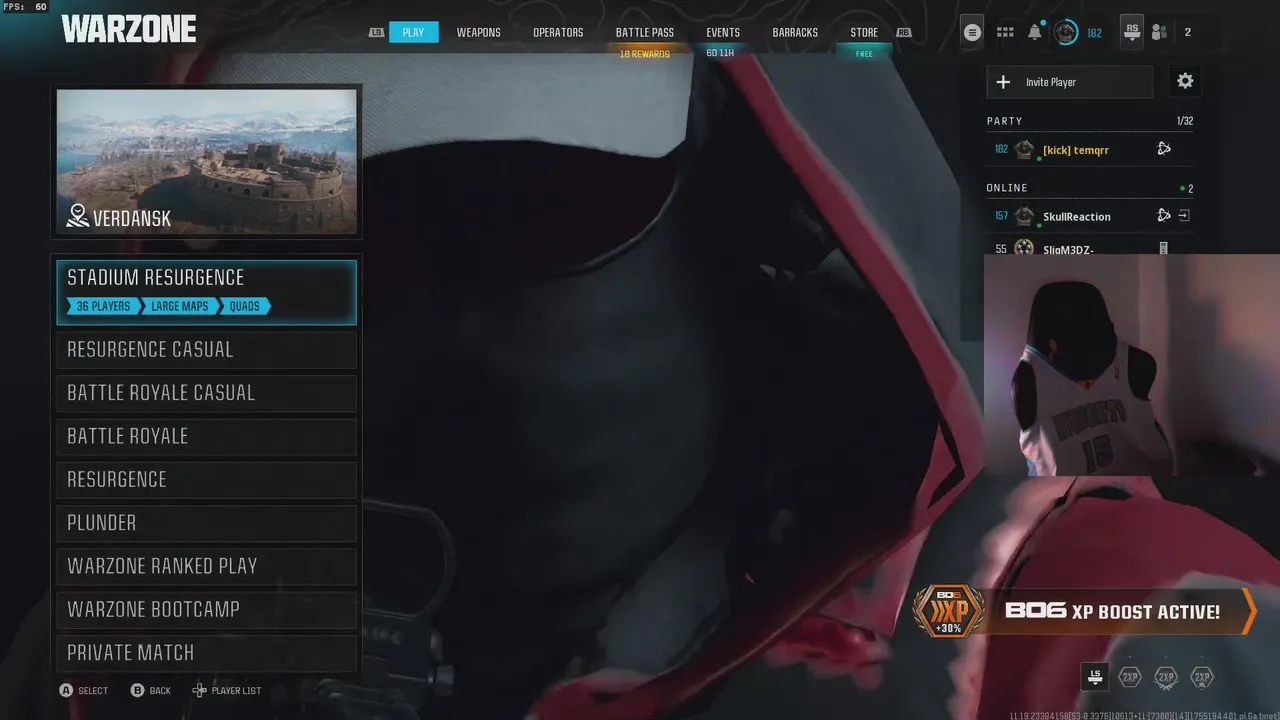1280x720 pixels.
Task: Open the grid apps launcher icon
Action: pyautogui.click(x=1005, y=32)
